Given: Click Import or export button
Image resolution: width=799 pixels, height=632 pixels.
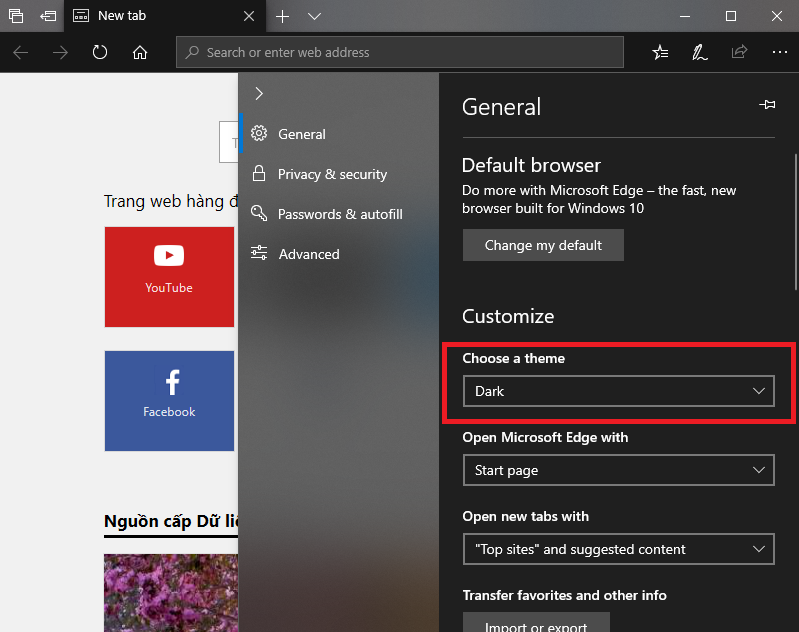Looking at the screenshot, I should [536, 623].
